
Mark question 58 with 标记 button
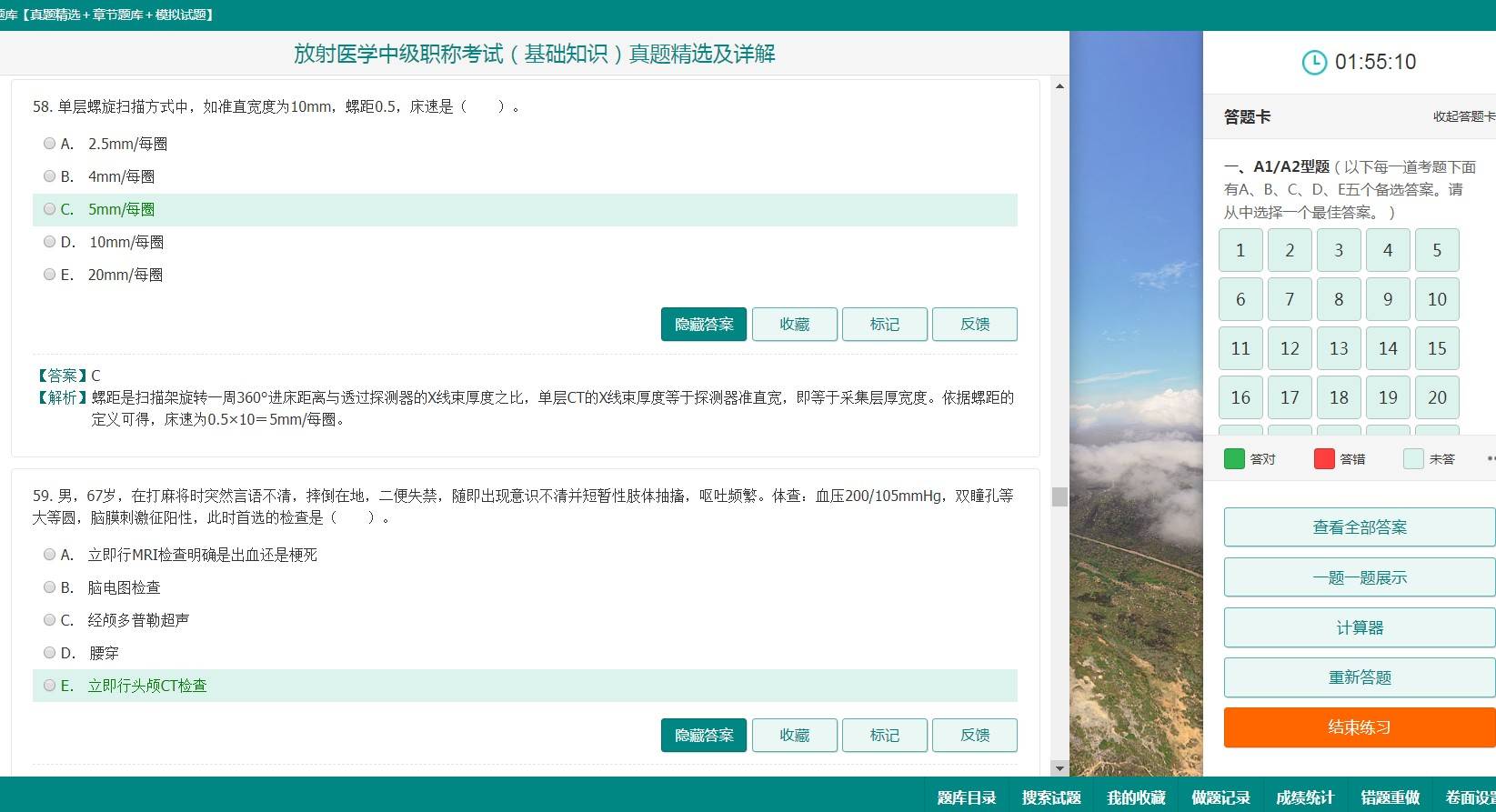tap(885, 325)
